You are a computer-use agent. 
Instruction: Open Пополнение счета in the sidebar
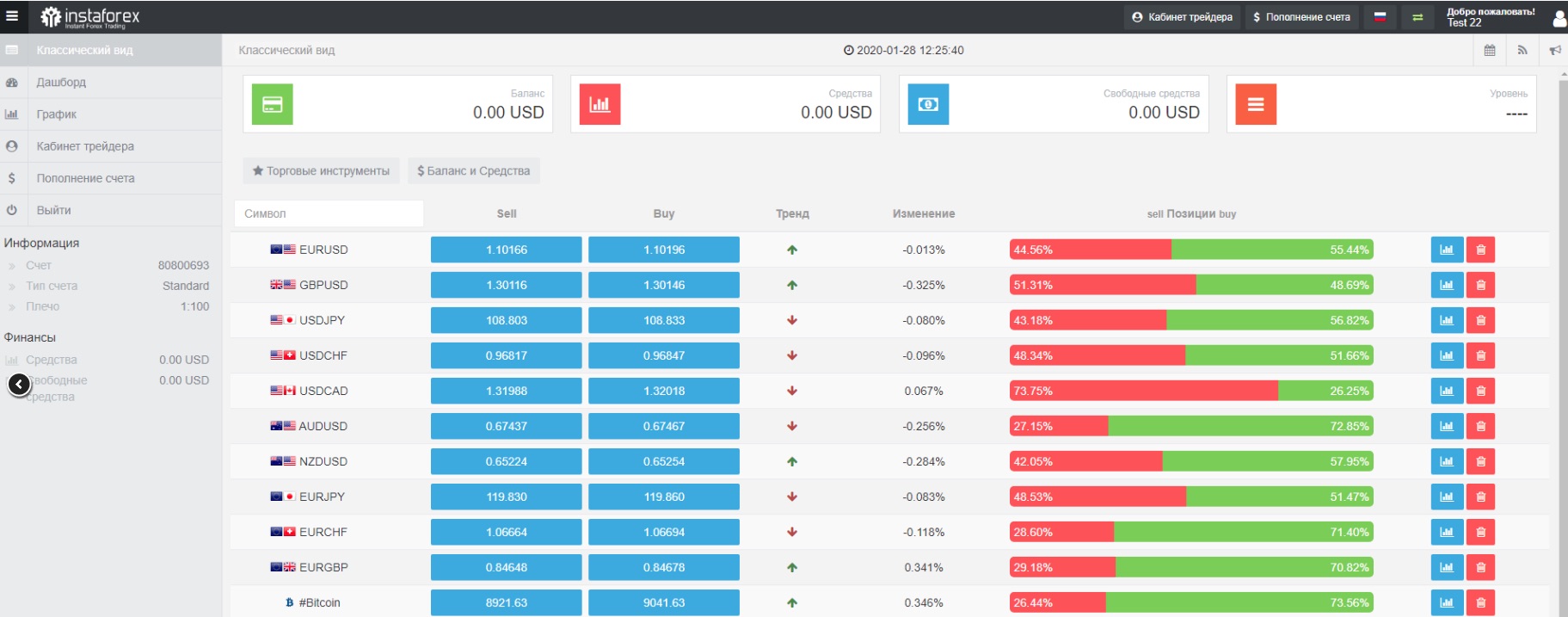pyautogui.click(x=111, y=178)
